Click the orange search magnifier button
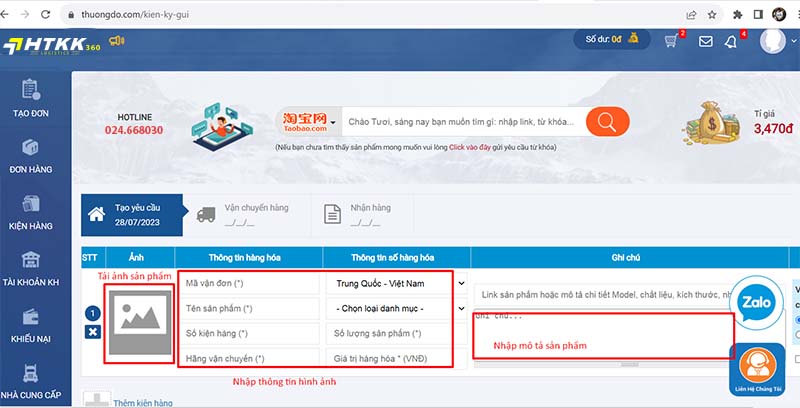The height and width of the screenshot is (408, 800). [x=607, y=121]
